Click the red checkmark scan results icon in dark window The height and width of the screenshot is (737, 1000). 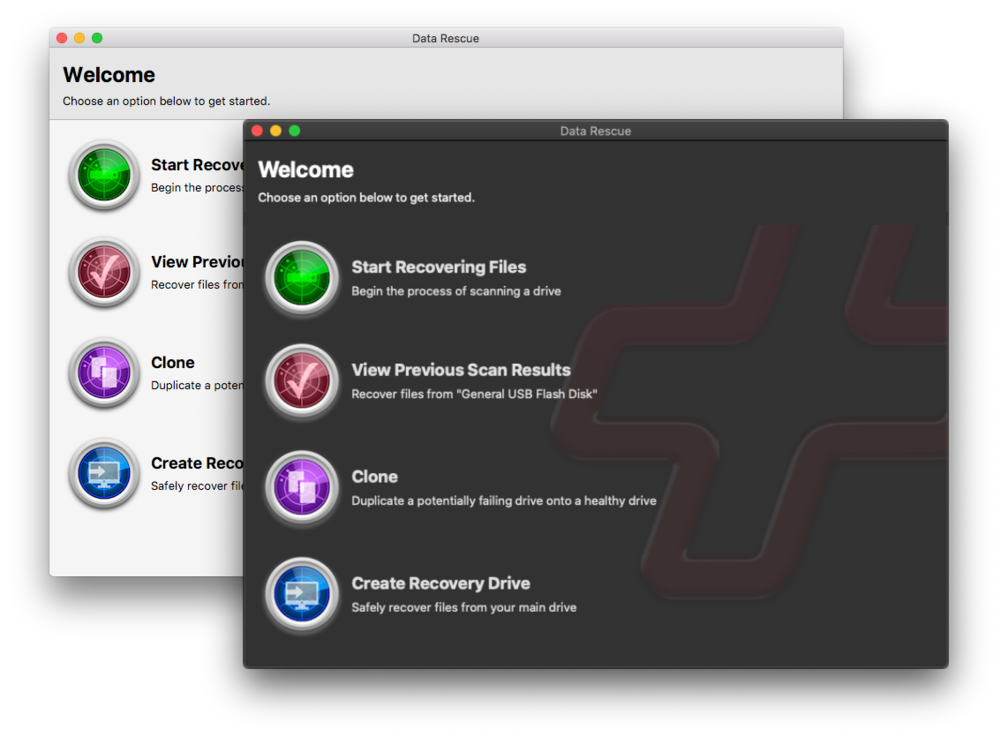click(302, 381)
